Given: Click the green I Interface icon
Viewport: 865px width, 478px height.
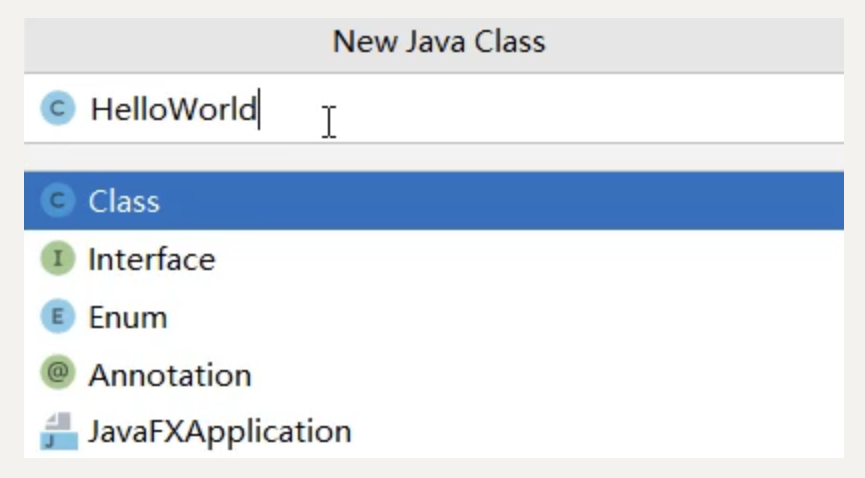Looking at the screenshot, I should click(58, 258).
